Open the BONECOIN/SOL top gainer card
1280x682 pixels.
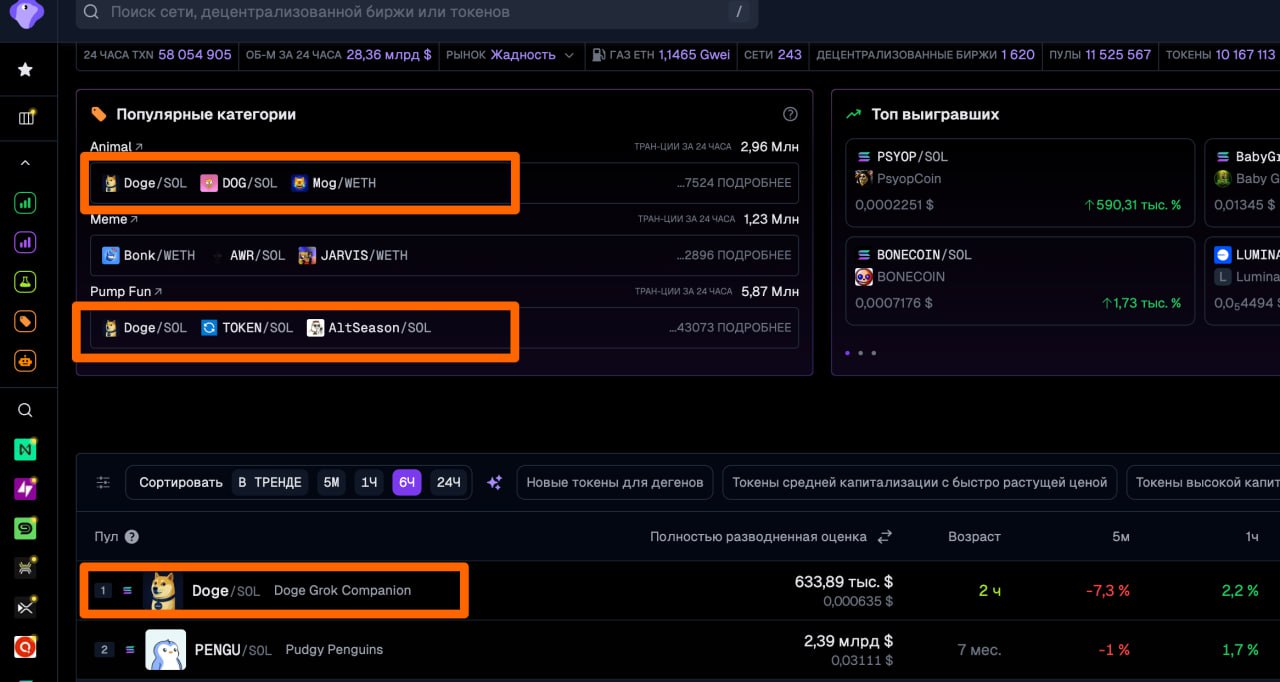[1020, 280]
